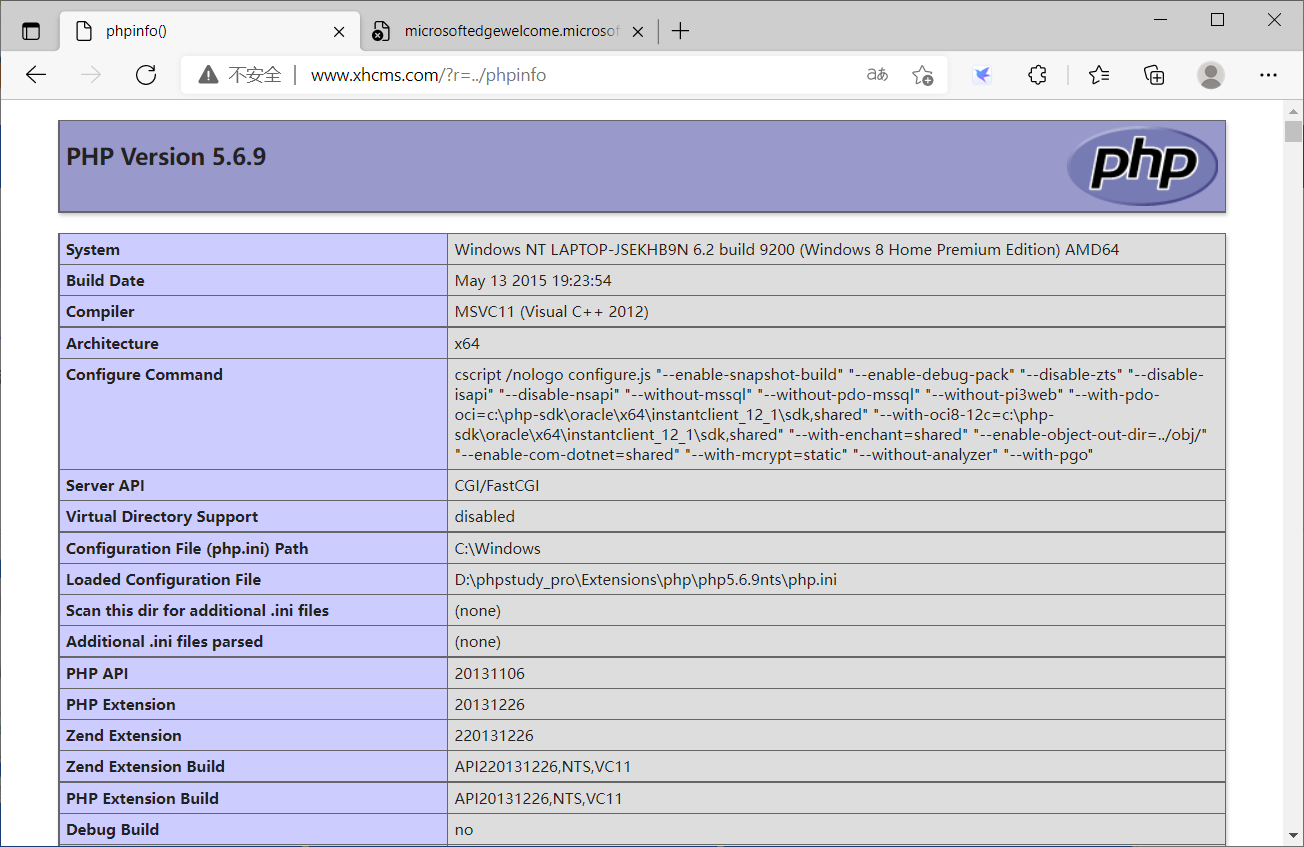The height and width of the screenshot is (847, 1304).
Task: Select the 'CGI/FastCGI' value
Action: (497, 485)
